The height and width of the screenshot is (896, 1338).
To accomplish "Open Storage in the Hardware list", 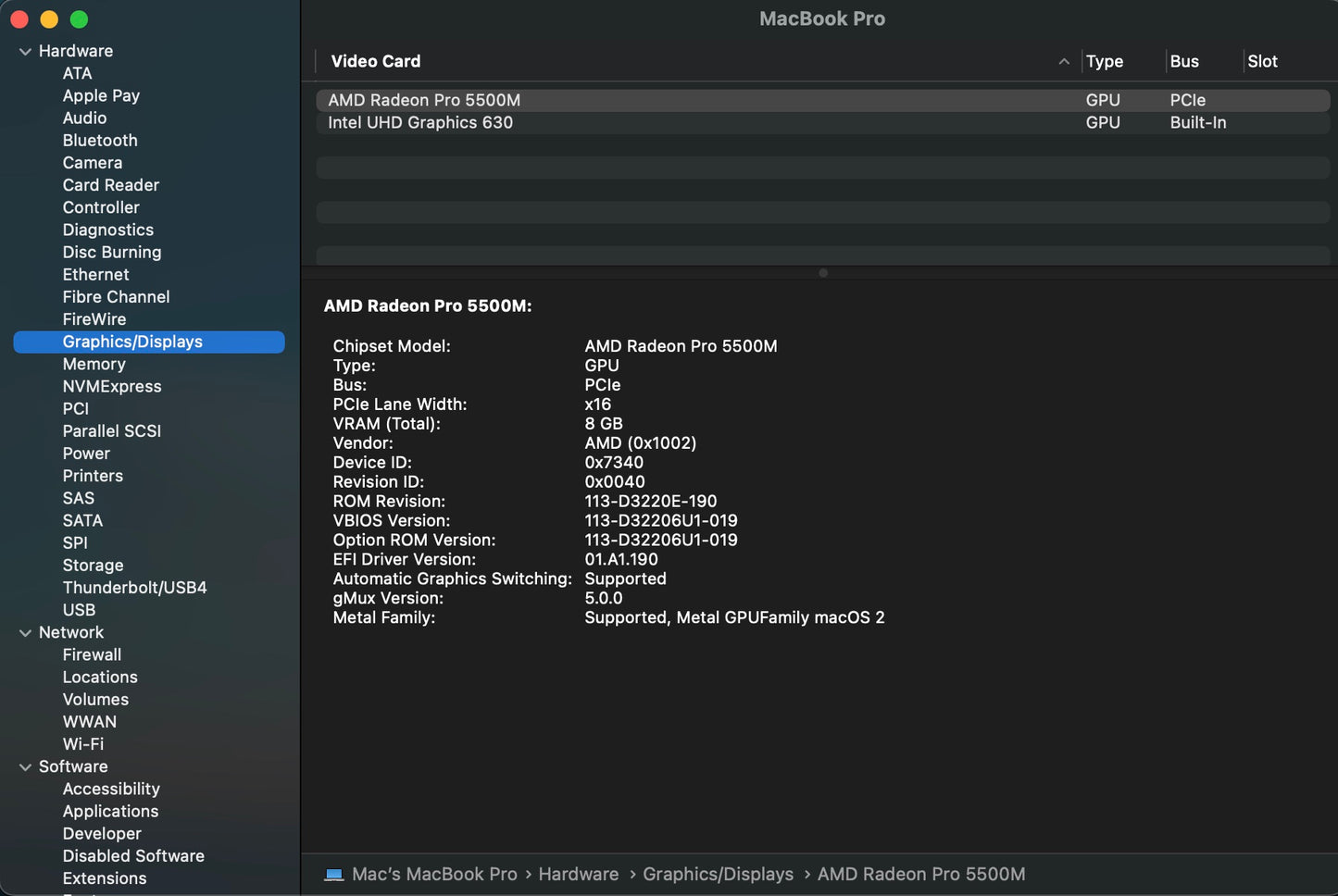I will click(x=93, y=566).
